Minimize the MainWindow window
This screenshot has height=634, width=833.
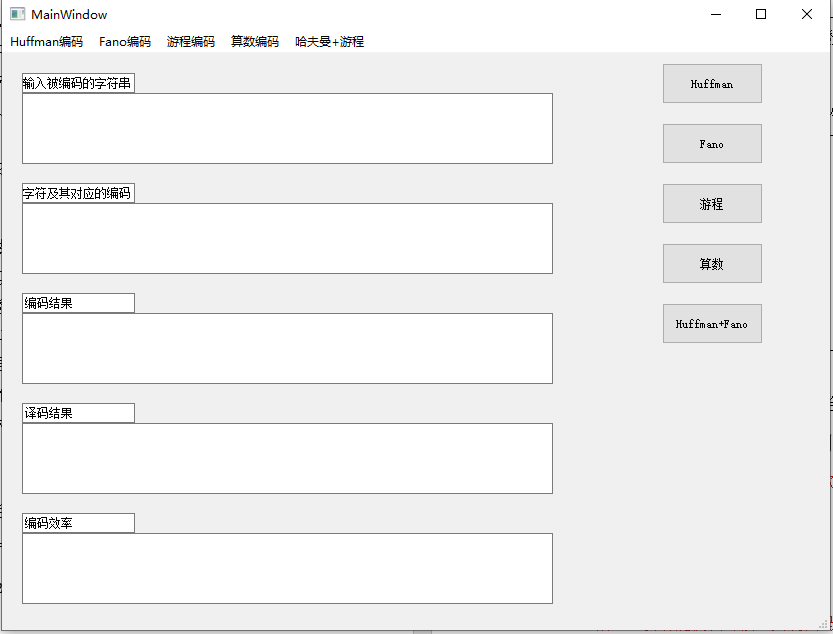[x=716, y=14]
